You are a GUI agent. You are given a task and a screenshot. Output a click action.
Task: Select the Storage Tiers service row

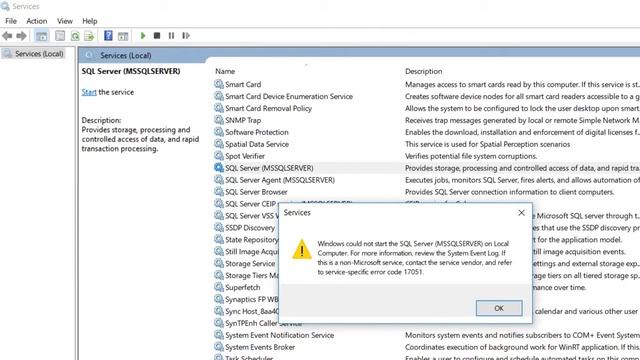(x=251, y=275)
